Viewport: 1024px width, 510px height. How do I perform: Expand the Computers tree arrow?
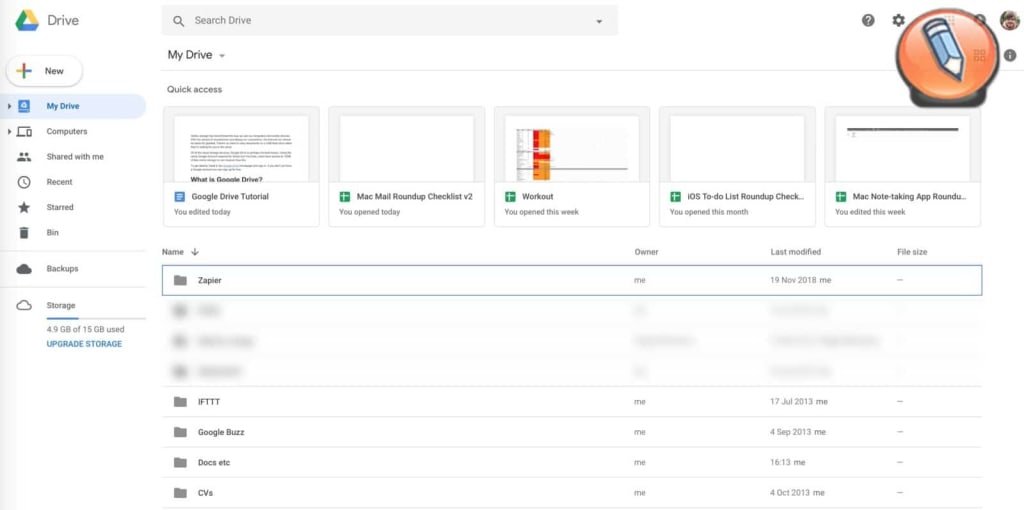9,131
